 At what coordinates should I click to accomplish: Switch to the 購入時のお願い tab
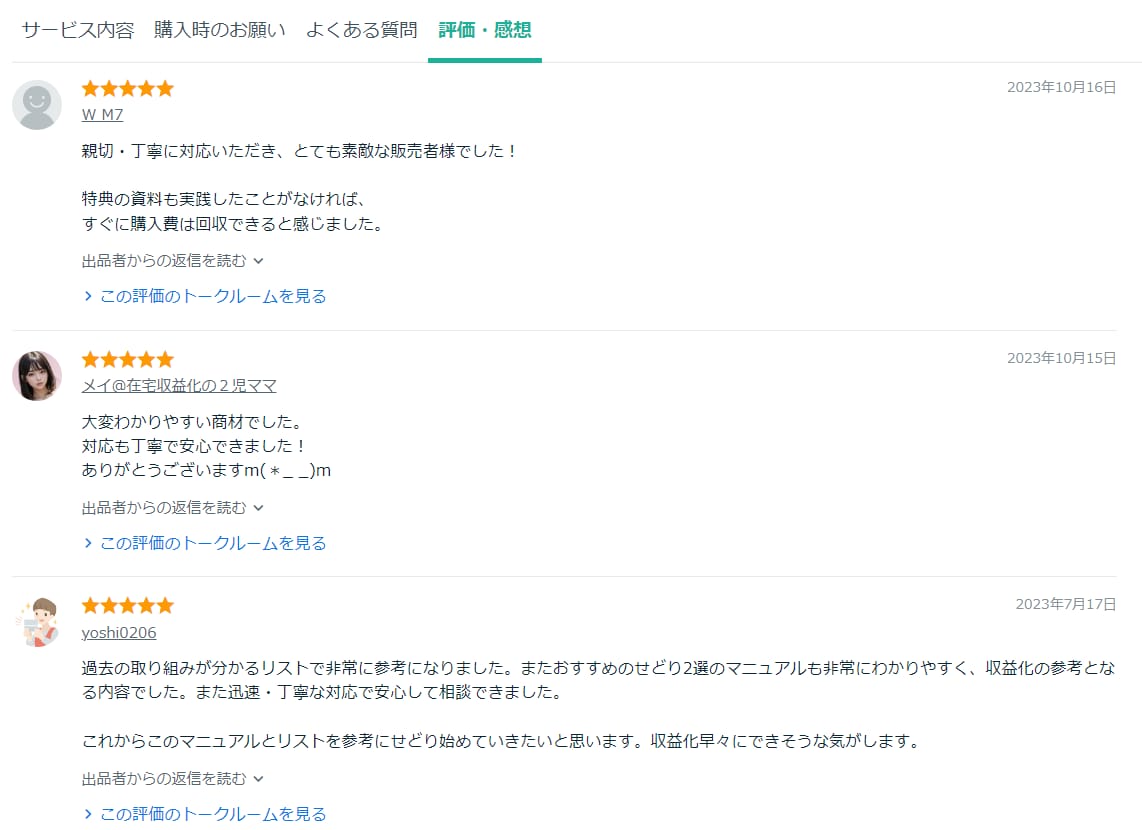click(x=219, y=30)
